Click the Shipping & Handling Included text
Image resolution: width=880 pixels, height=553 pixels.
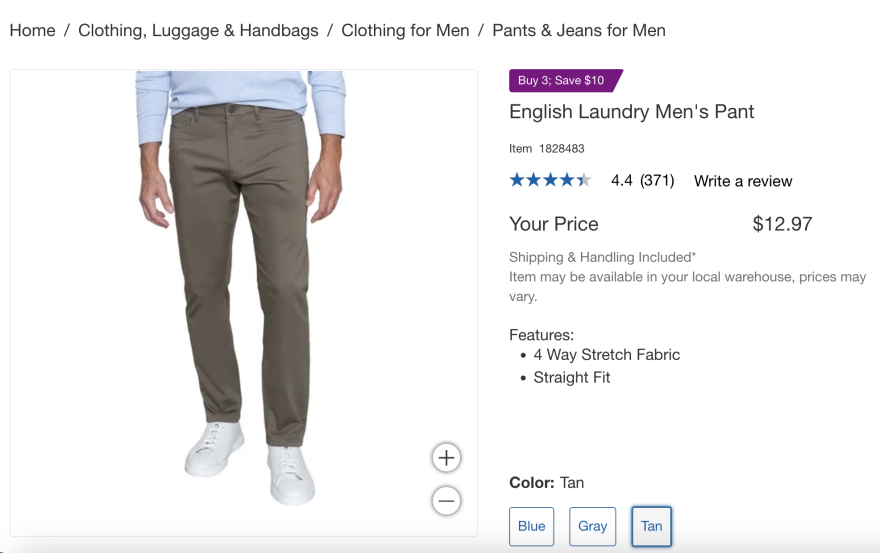coord(602,257)
